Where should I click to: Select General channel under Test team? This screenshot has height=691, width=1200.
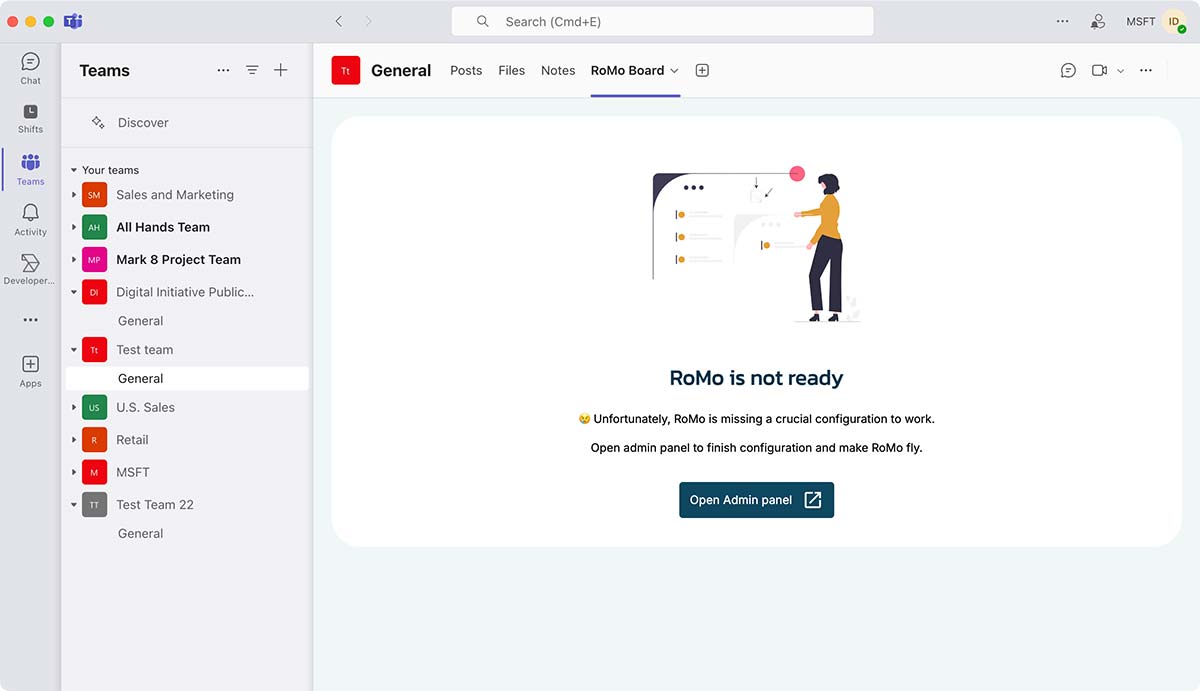click(x=187, y=378)
